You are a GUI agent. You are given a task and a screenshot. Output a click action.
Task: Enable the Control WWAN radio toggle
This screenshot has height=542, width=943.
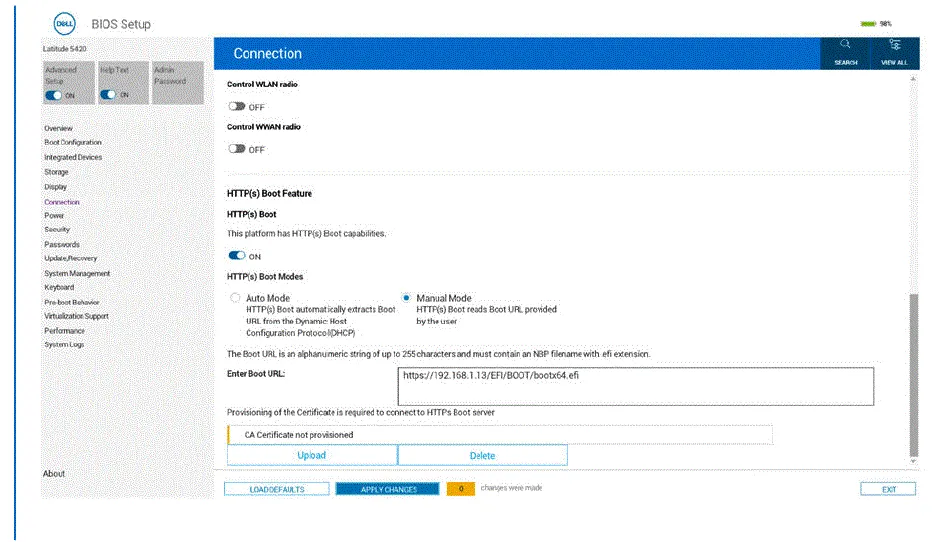click(x=237, y=149)
